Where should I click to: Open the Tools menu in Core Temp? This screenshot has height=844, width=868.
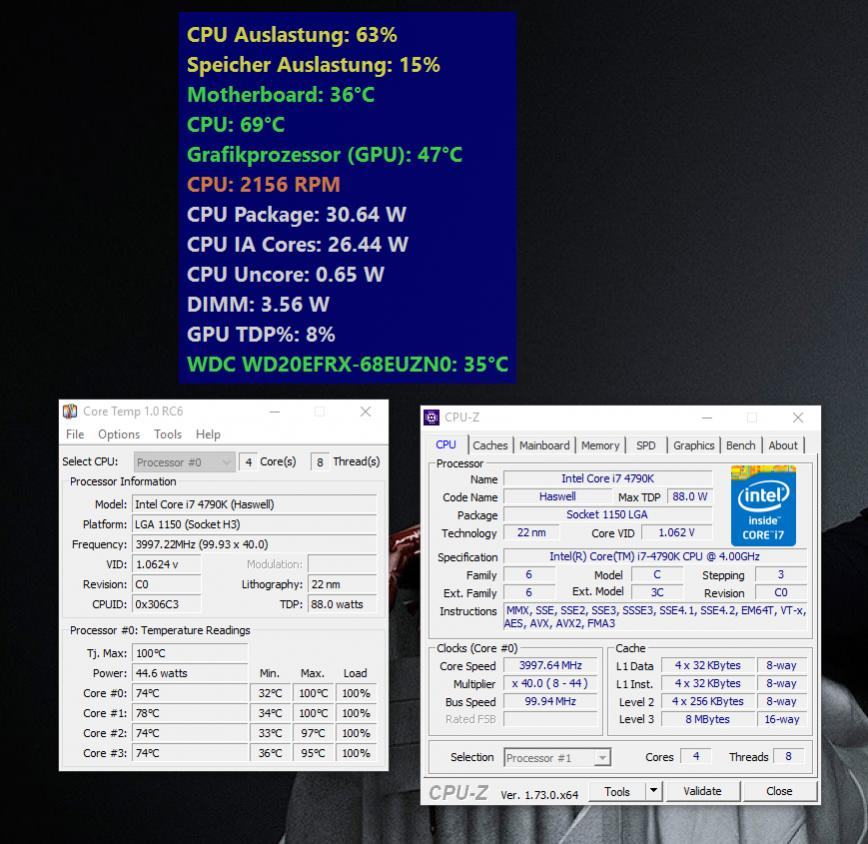point(168,434)
